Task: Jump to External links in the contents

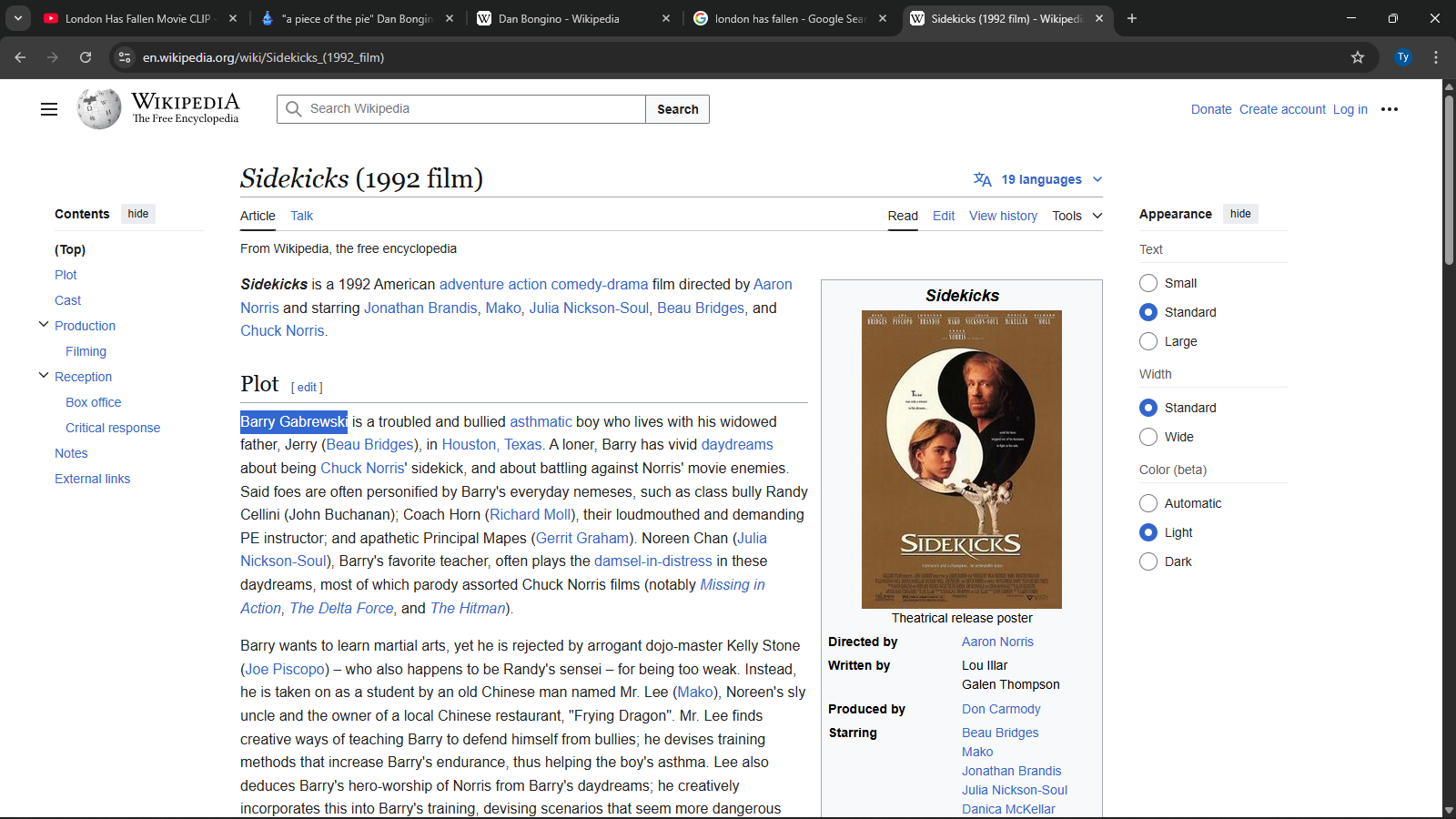Action: [x=92, y=479]
